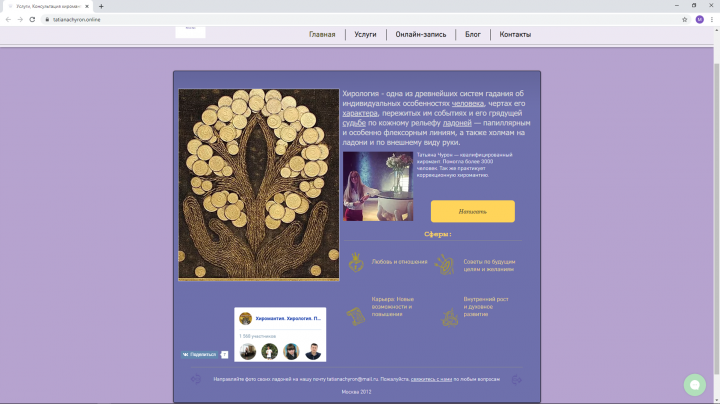The height and width of the screenshot is (404, 720).
Task: Open the VK group title Хиромантия. Хирология
Action: [288, 318]
